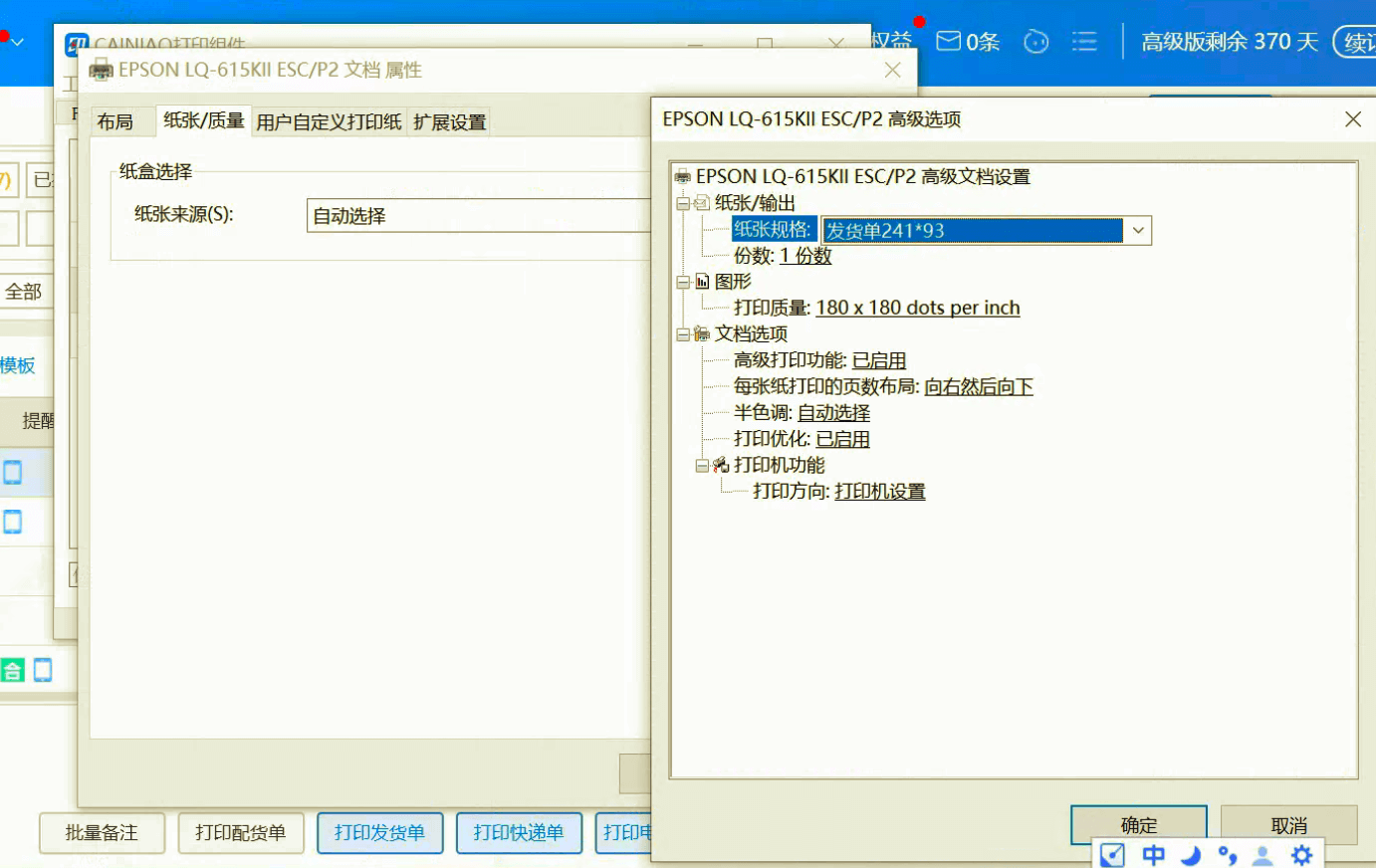Click the 全部 filter in background window
1376x868 pixels.
(24, 292)
